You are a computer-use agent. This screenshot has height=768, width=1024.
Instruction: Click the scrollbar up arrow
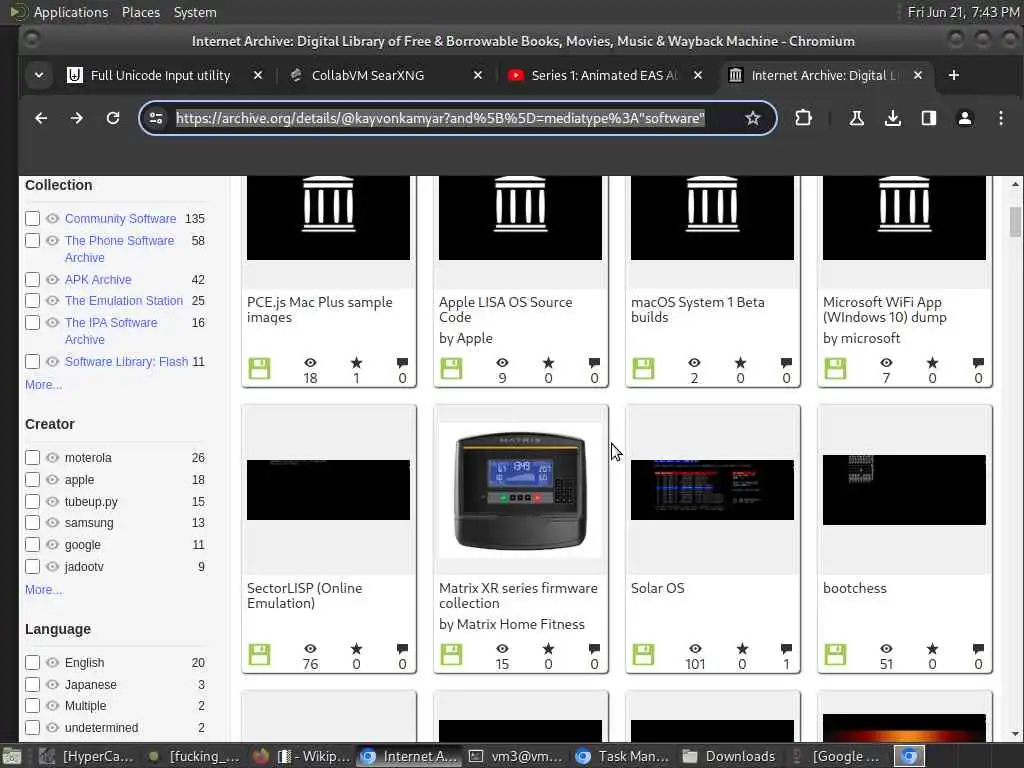(1015, 185)
